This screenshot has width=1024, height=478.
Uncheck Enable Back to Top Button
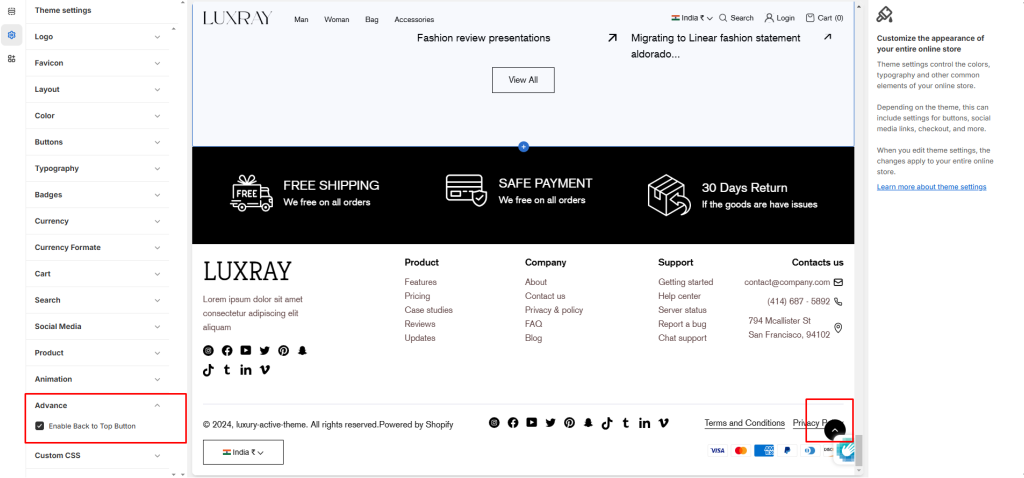point(40,426)
